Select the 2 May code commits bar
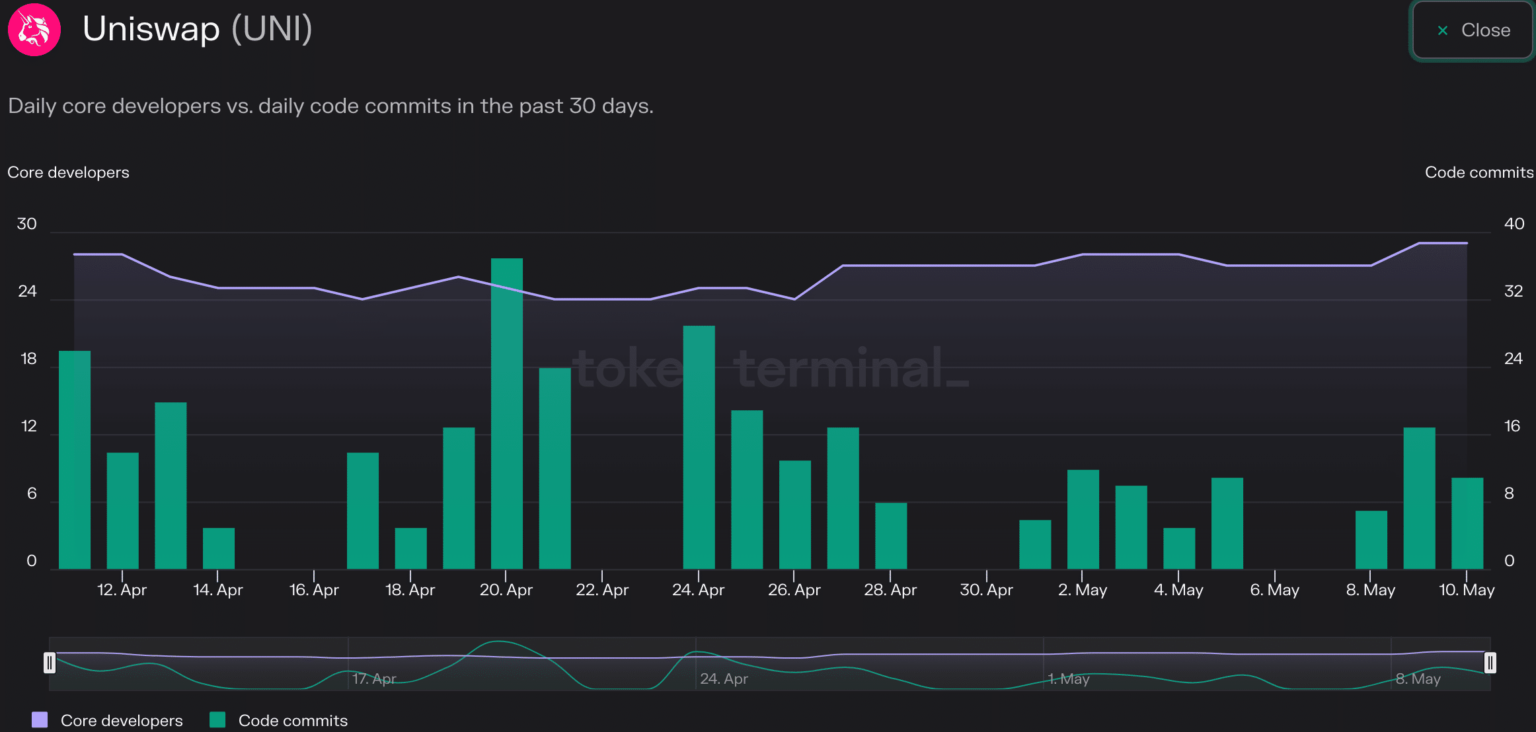 pos(1083,519)
